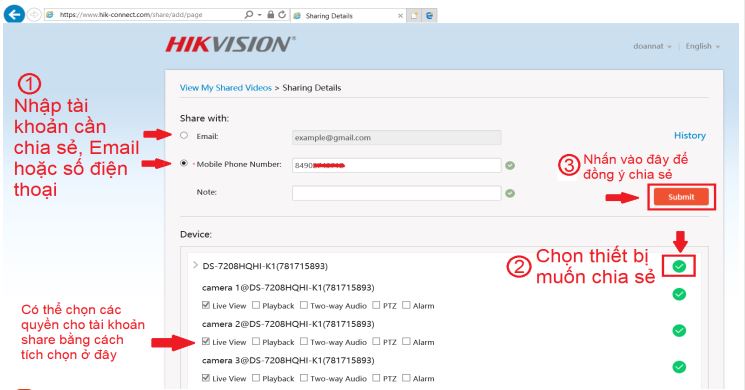
Task: Click the 'Device:' section label
Action: [x=196, y=234]
